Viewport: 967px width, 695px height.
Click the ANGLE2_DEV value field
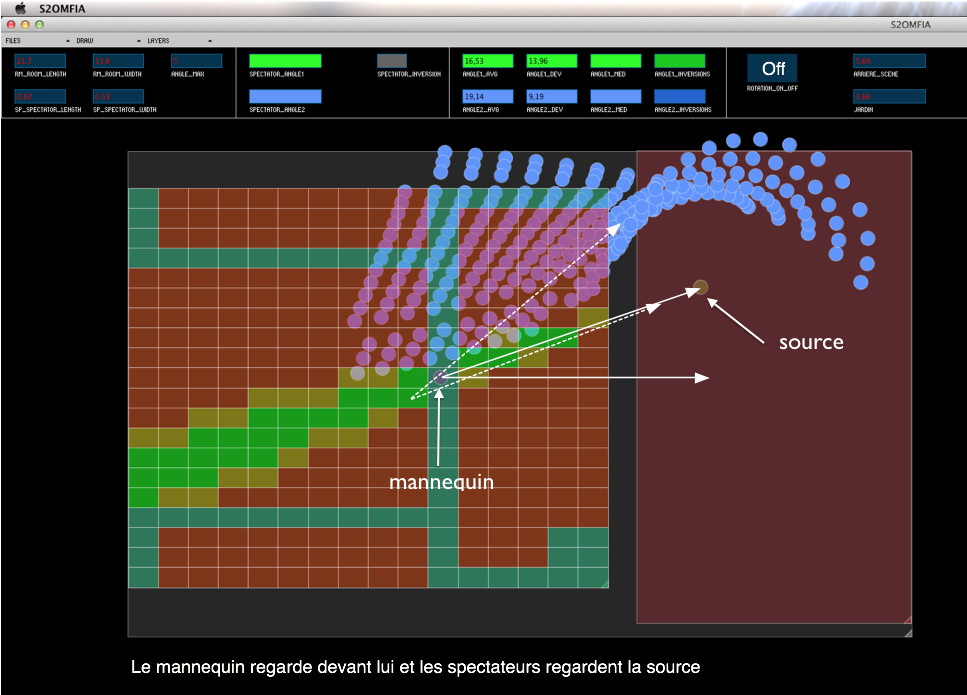551,96
